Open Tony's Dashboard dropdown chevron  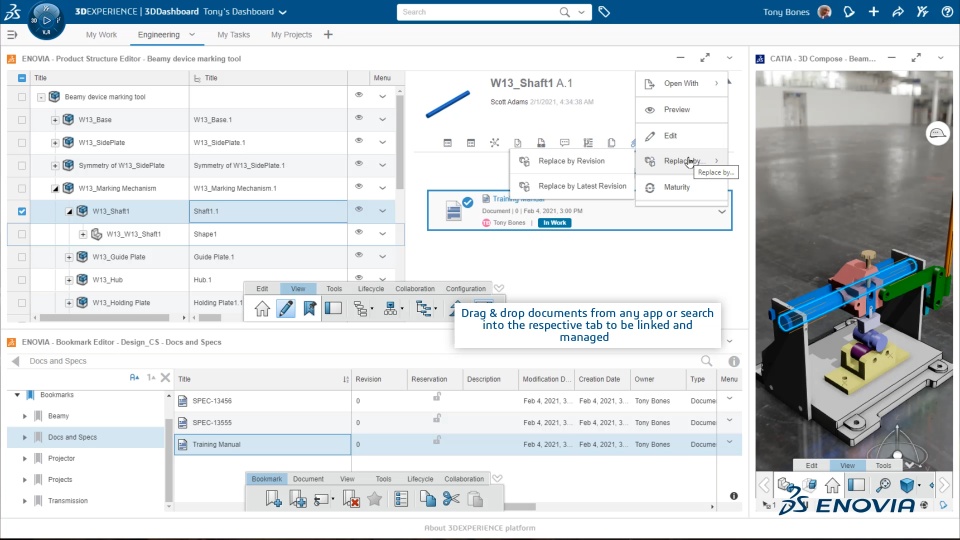tap(282, 12)
